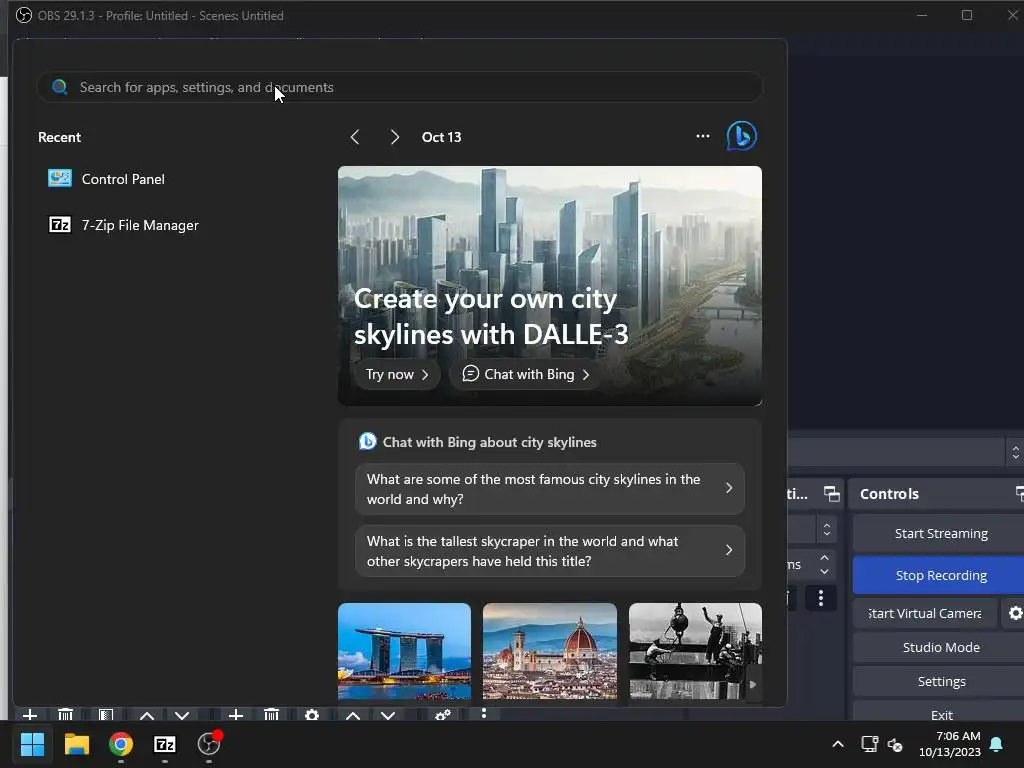Adjust the ms value spinner arrows

point(824,565)
